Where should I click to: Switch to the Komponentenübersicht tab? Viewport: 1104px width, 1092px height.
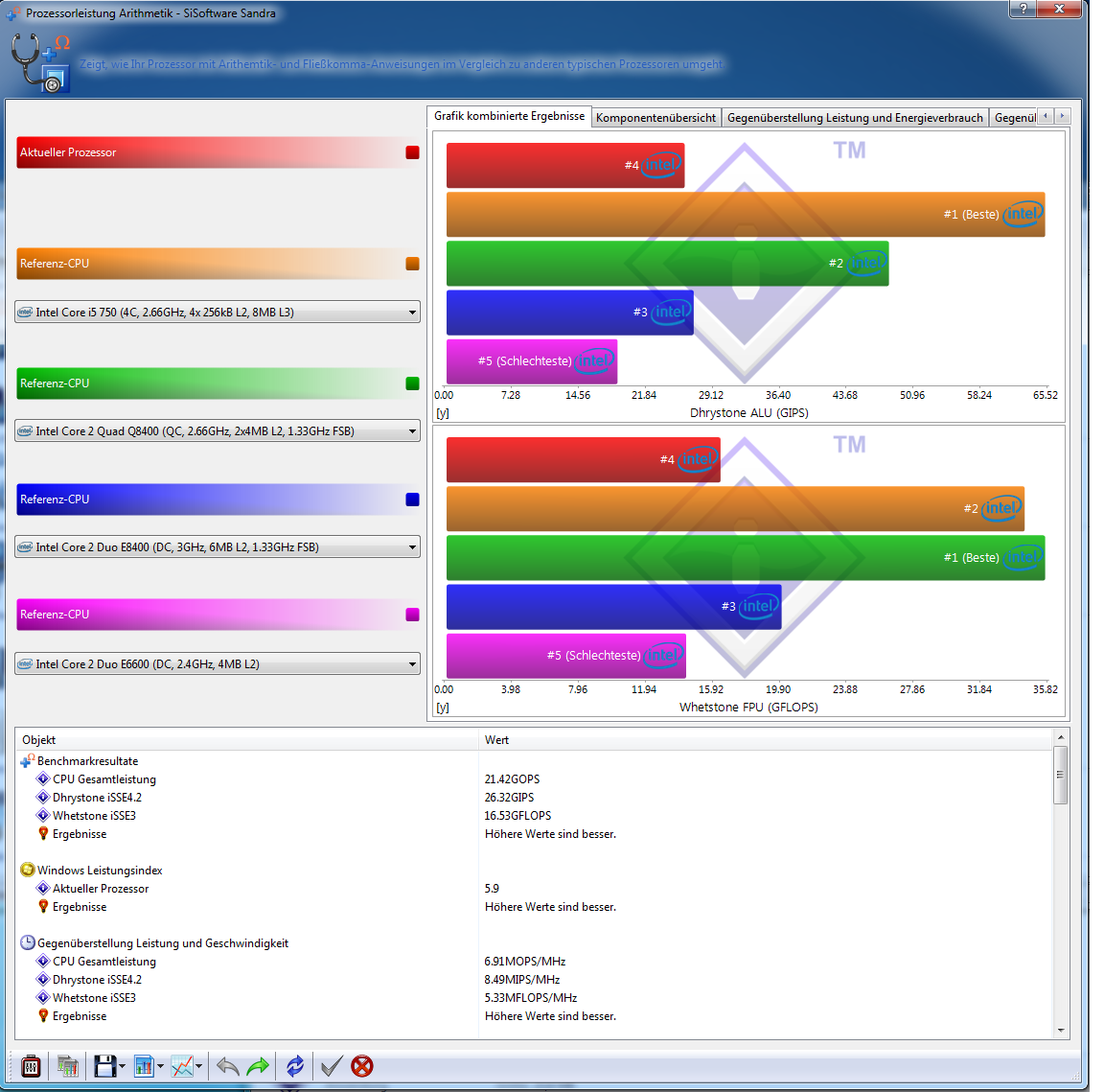[655, 118]
